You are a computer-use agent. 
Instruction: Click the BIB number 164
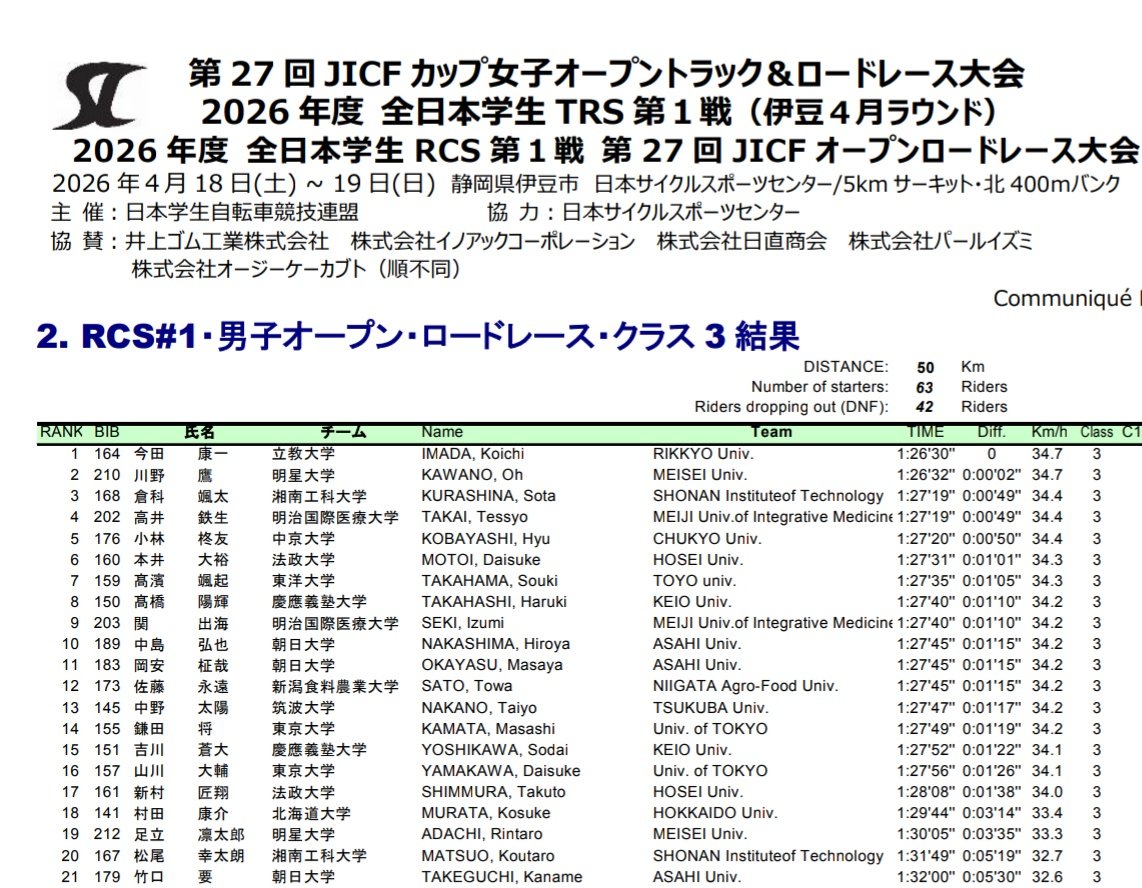click(106, 454)
